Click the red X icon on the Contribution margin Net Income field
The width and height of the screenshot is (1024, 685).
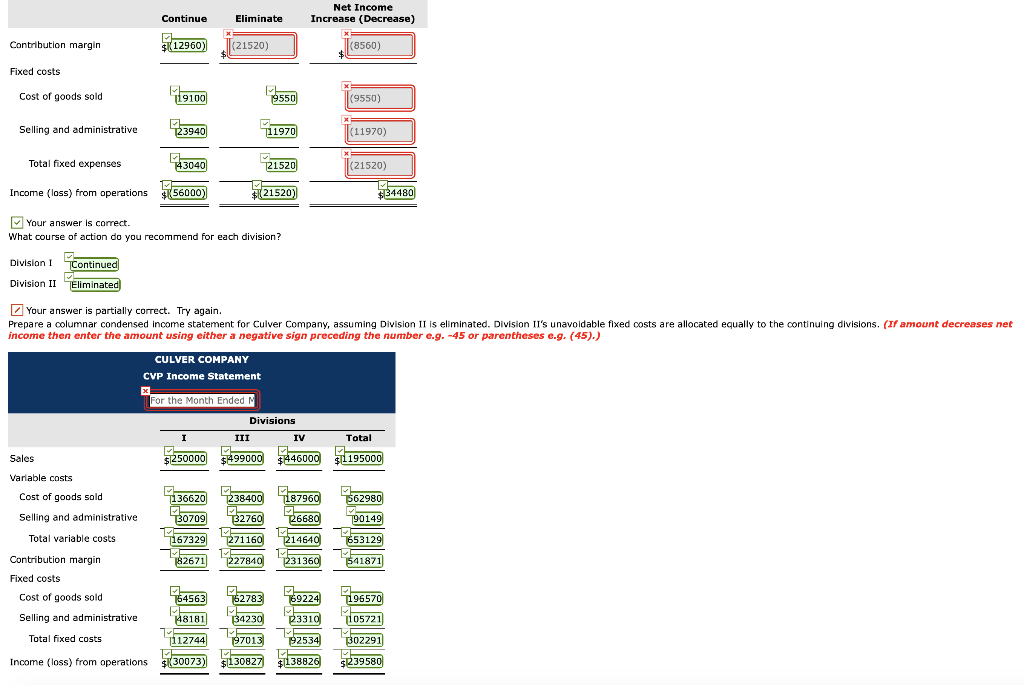click(x=346, y=34)
